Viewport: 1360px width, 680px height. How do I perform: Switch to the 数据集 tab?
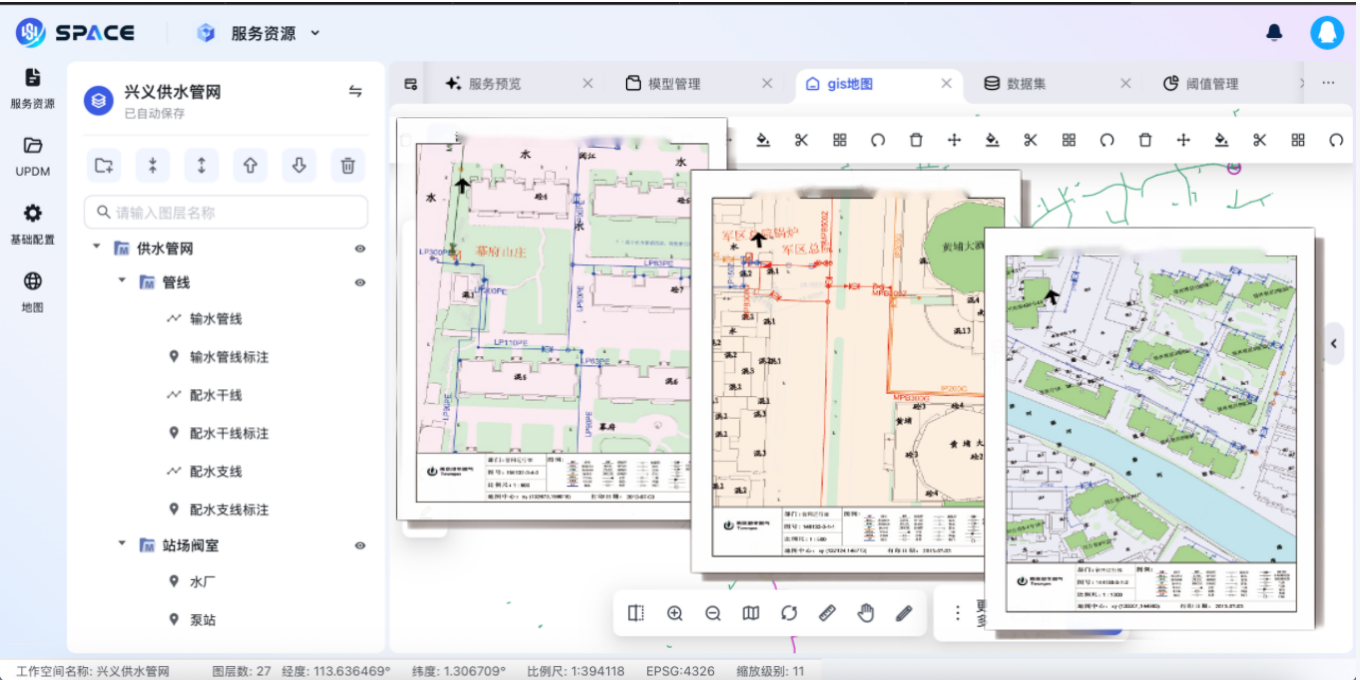1025,84
